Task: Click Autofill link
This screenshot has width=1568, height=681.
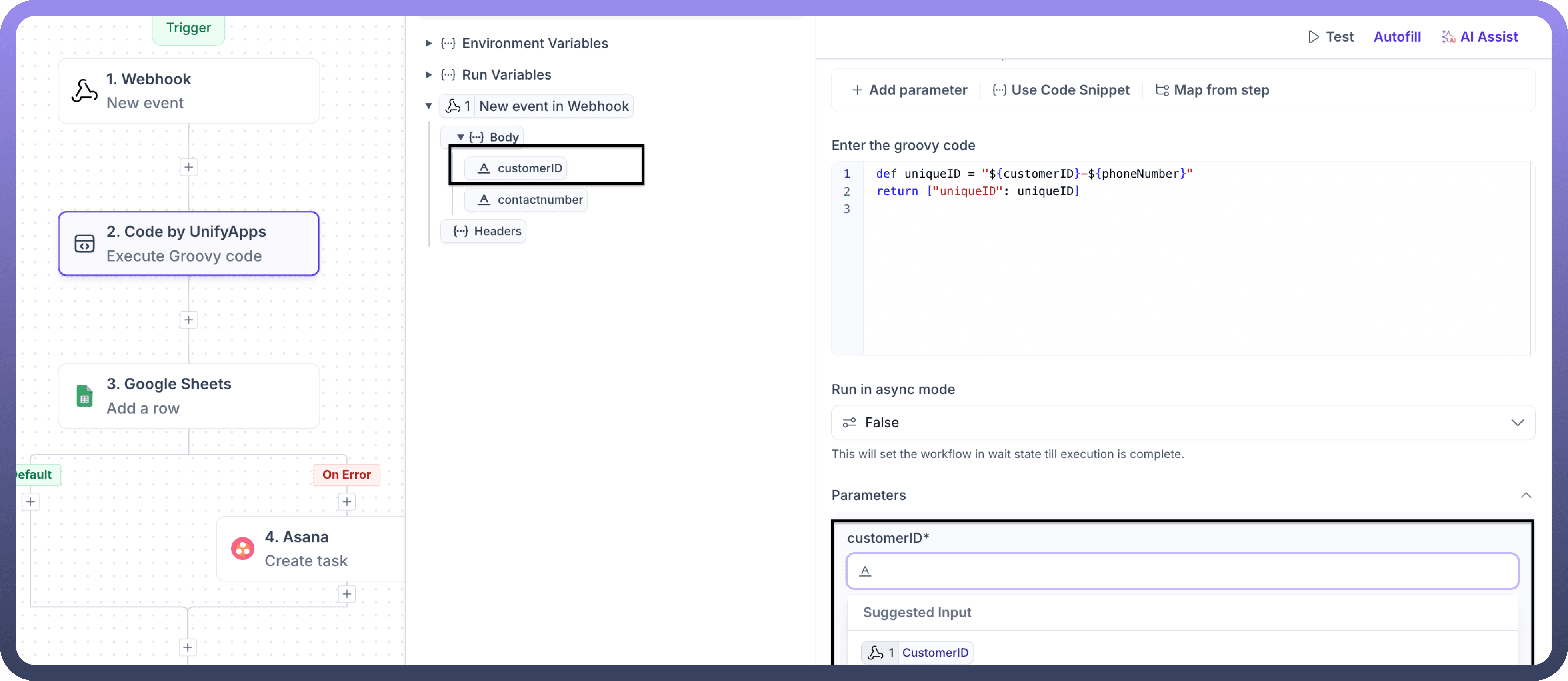Action: (x=1396, y=37)
